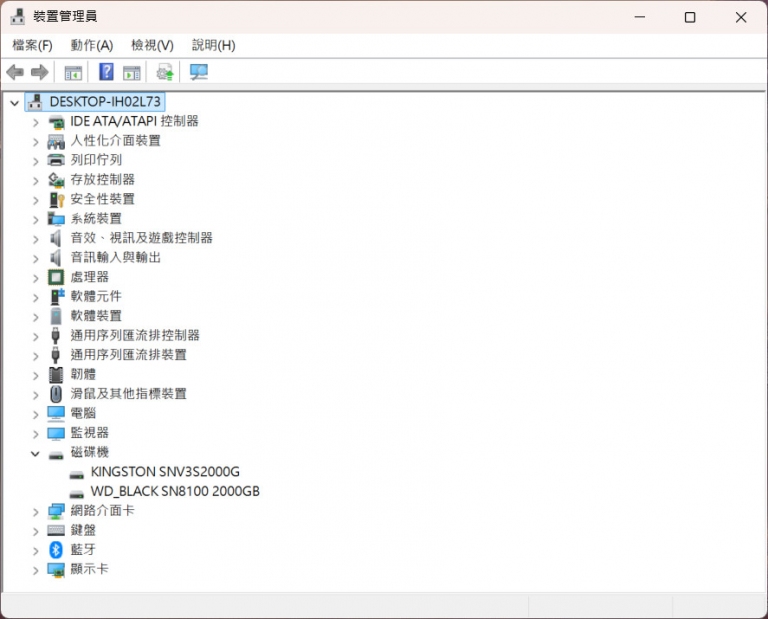Select the 滑鼠及其他指標裝置 label
The width and height of the screenshot is (768, 619).
click(x=128, y=394)
